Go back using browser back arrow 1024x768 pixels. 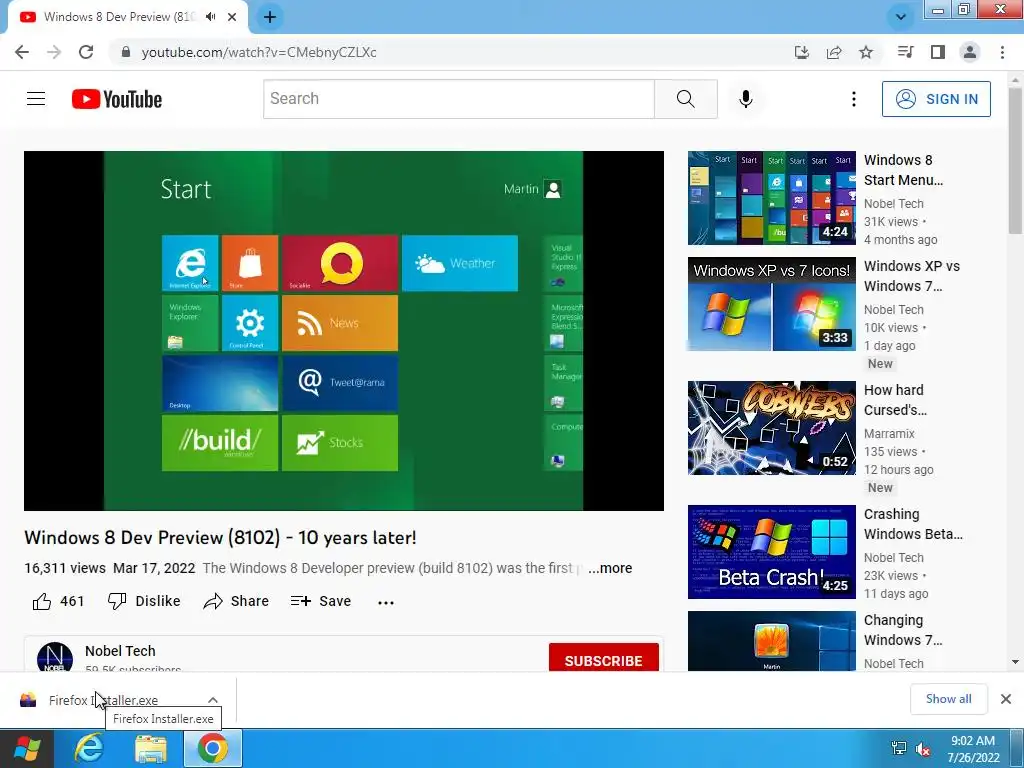click(22, 52)
